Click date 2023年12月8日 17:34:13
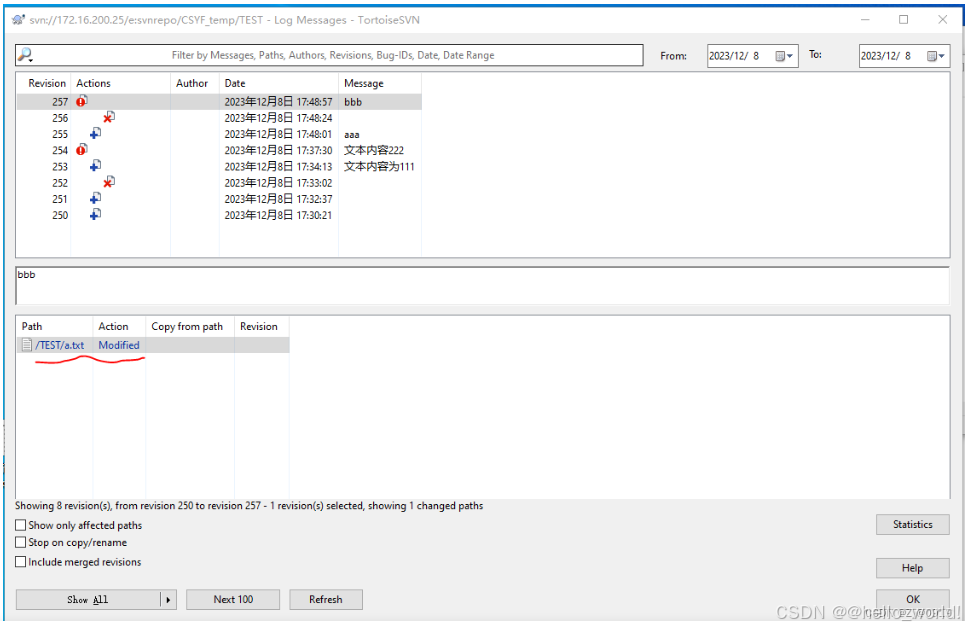 [278, 166]
